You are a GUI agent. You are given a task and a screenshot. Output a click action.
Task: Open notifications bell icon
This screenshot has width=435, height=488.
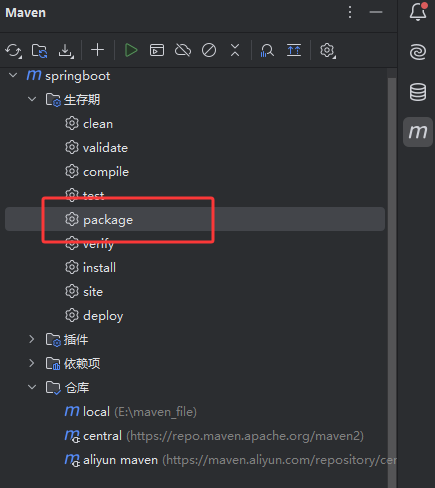pos(418,12)
